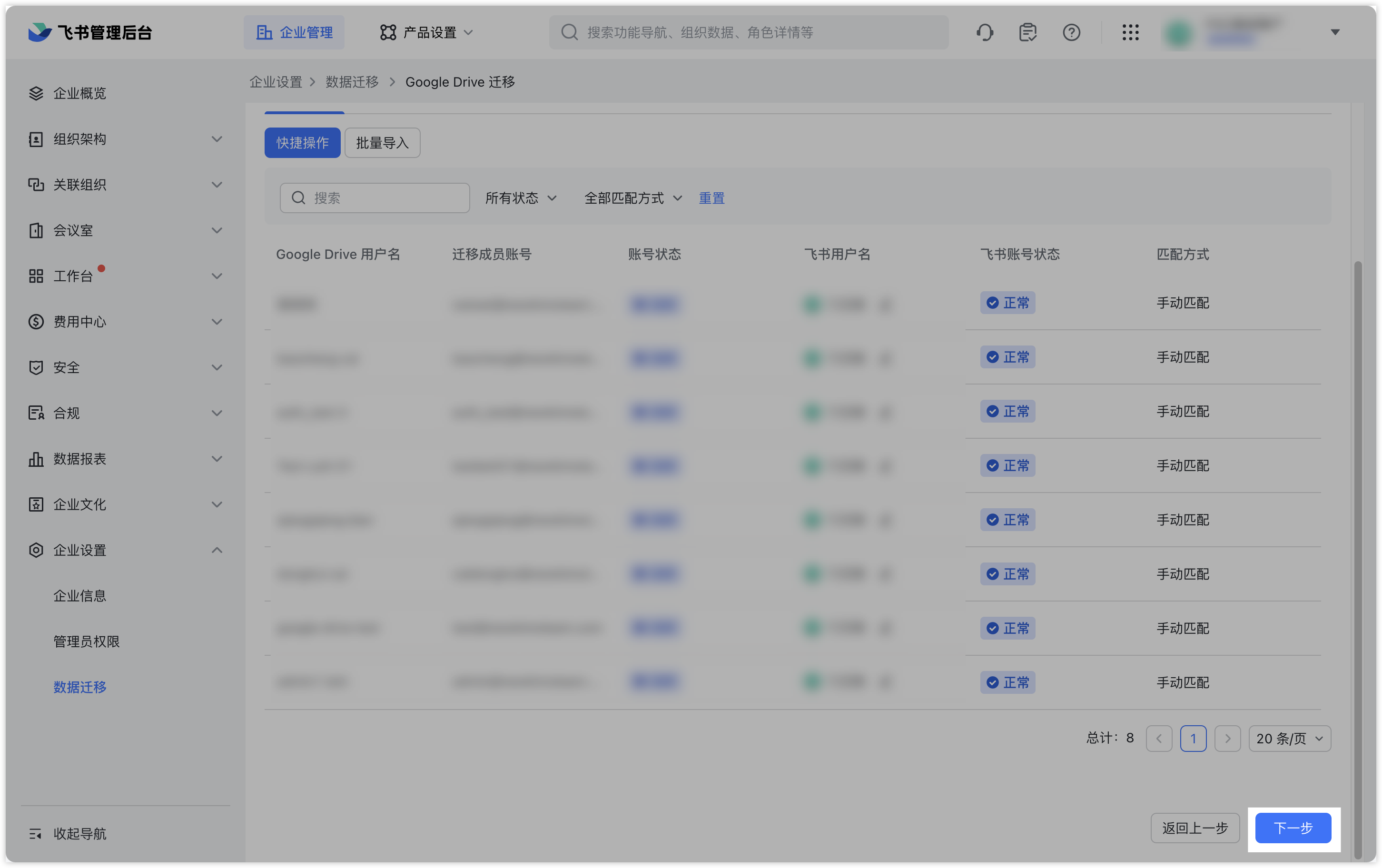
Task: Click the 下一步 button
Action: pyautogui.click(x=1293, y=828)
